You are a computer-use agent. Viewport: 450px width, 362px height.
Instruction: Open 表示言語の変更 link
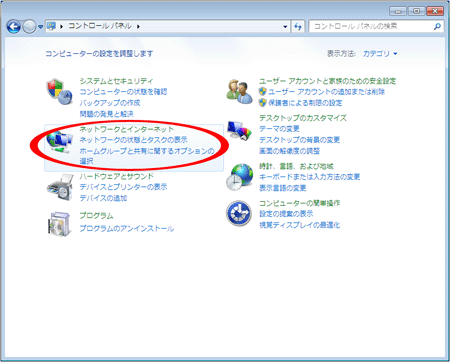pyautogui.click(x=283, y=188)
